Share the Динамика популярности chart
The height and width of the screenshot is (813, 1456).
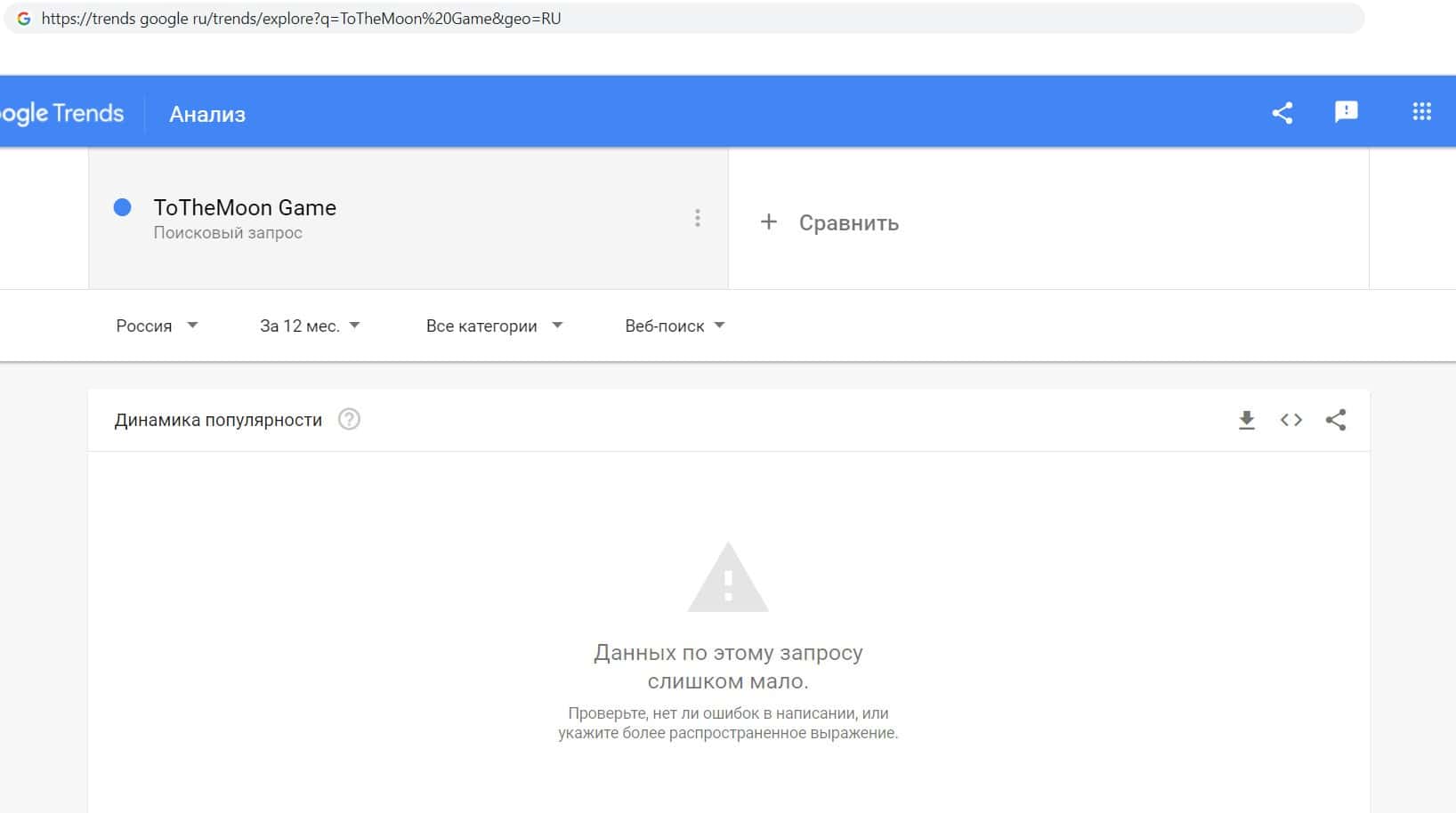[x=1335, y=420]
